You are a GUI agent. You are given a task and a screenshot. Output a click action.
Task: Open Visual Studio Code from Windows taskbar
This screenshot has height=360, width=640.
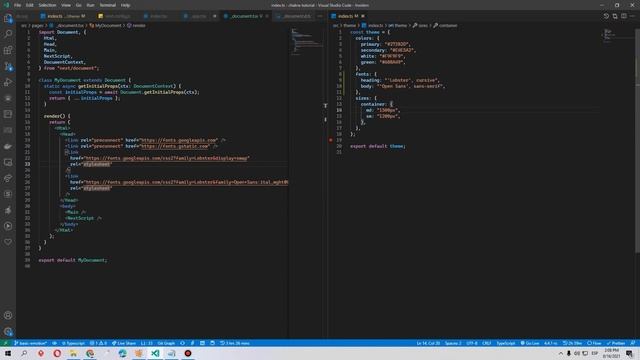155,353
